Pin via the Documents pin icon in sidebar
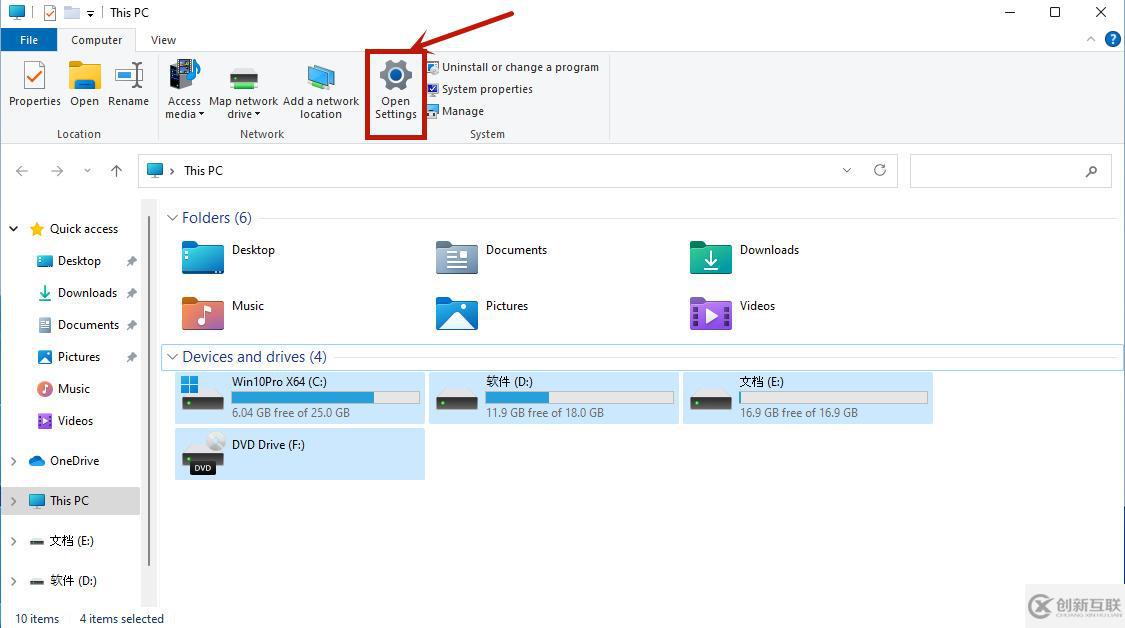 (x=131, y=325)
